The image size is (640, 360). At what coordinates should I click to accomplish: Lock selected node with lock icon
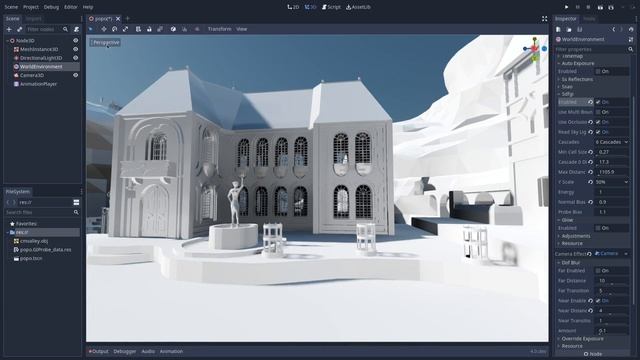[x=149, y=29]
